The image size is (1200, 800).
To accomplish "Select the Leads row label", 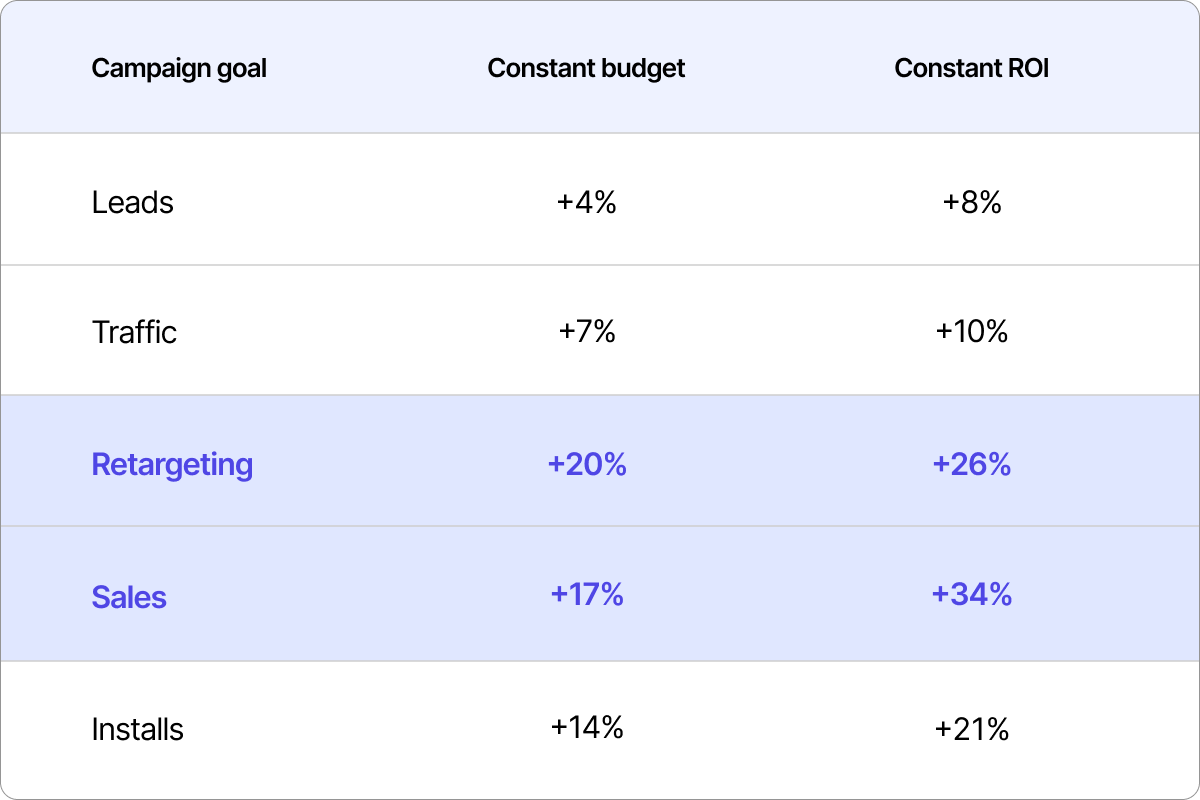I will pos(132,203).
